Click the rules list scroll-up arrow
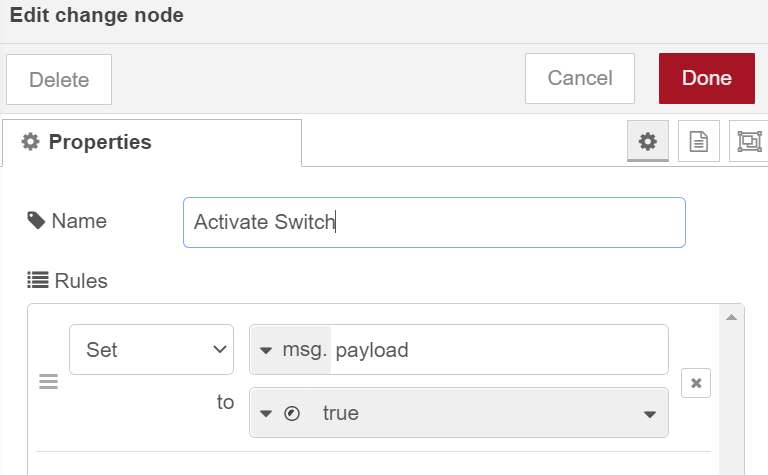 tap(731, 317)
